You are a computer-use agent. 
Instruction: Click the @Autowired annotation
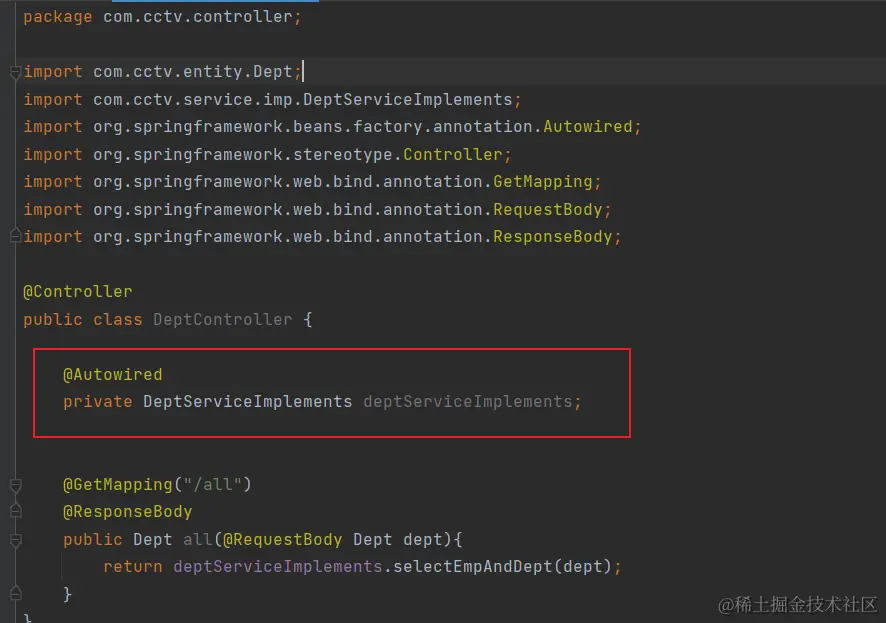click(112, 374)
